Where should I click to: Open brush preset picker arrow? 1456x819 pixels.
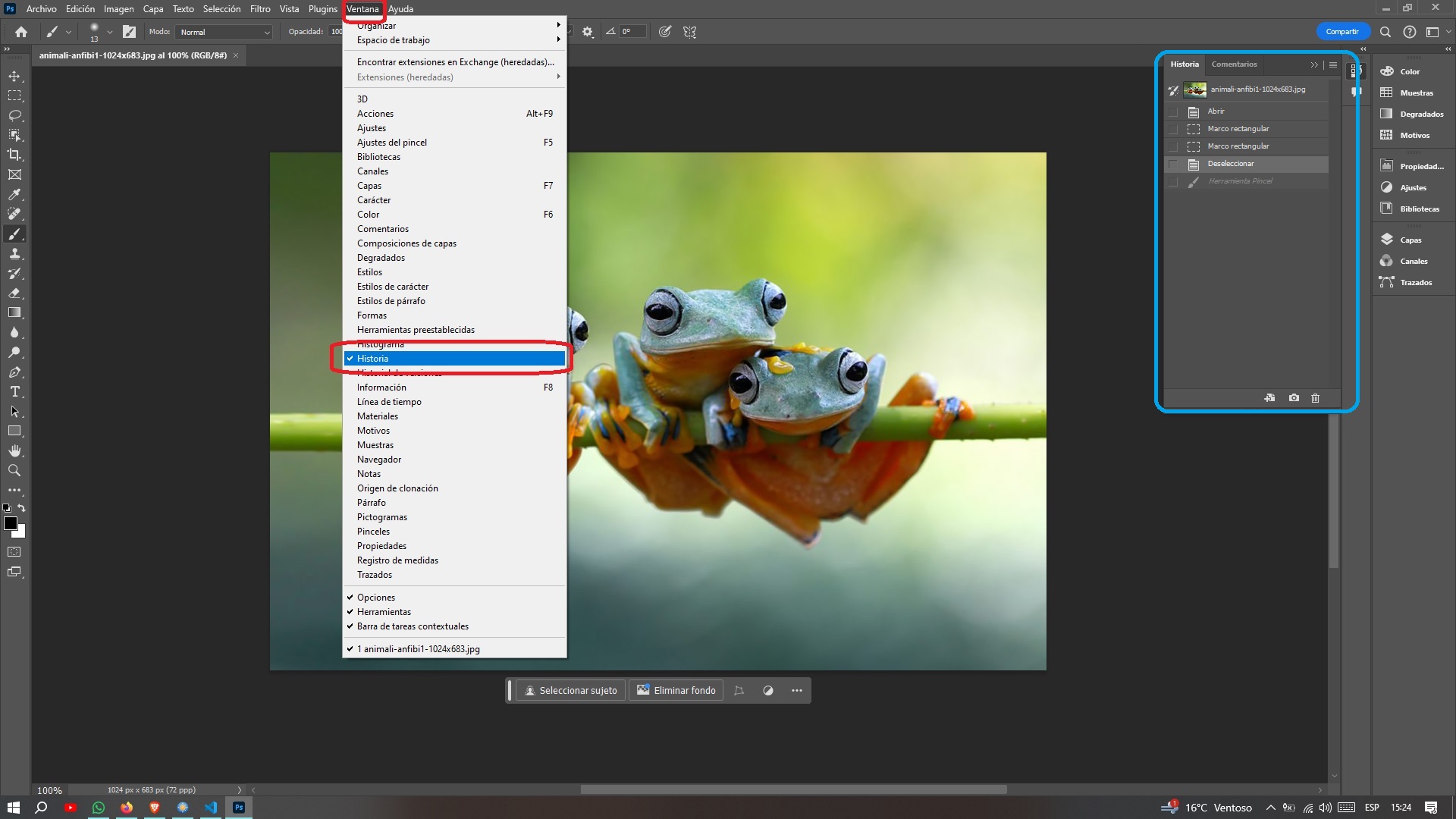(110, 32)
